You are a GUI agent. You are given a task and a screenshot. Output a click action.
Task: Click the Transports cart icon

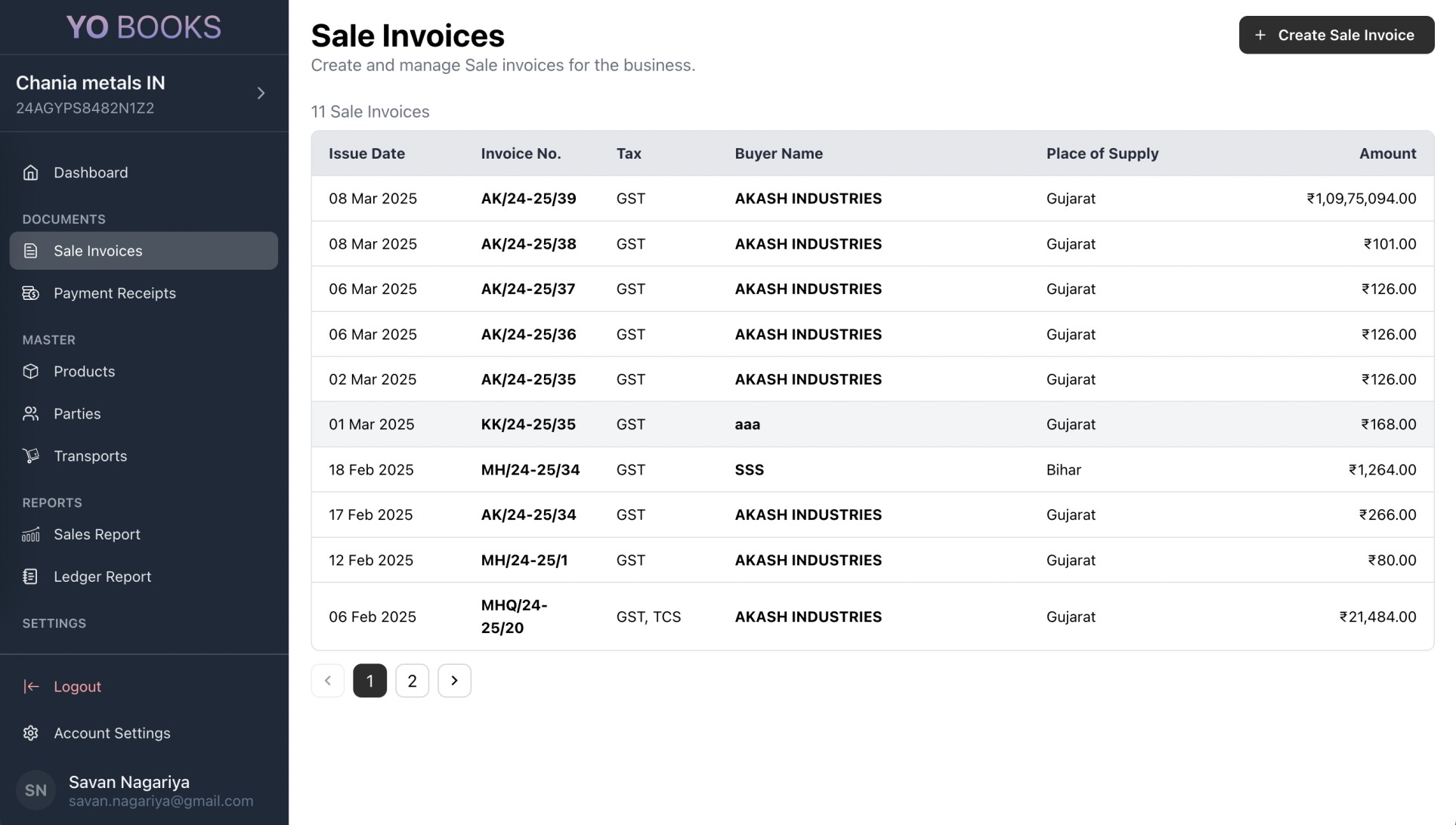point(30,456)
